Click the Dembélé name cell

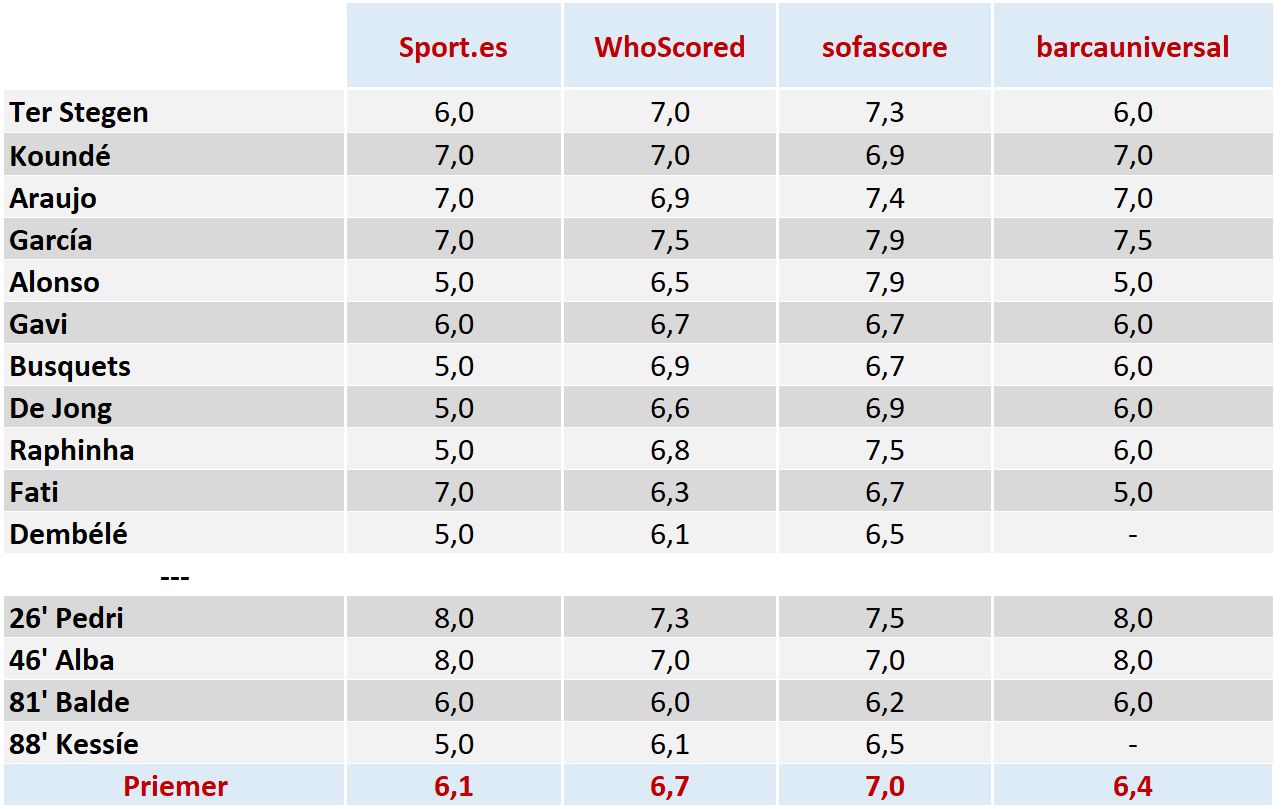click(69, 534)
